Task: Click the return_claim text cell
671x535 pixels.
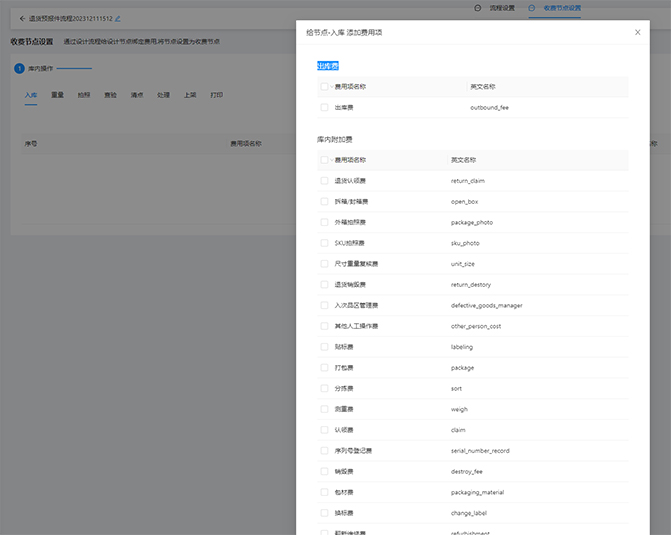Action: pos(468,181)
